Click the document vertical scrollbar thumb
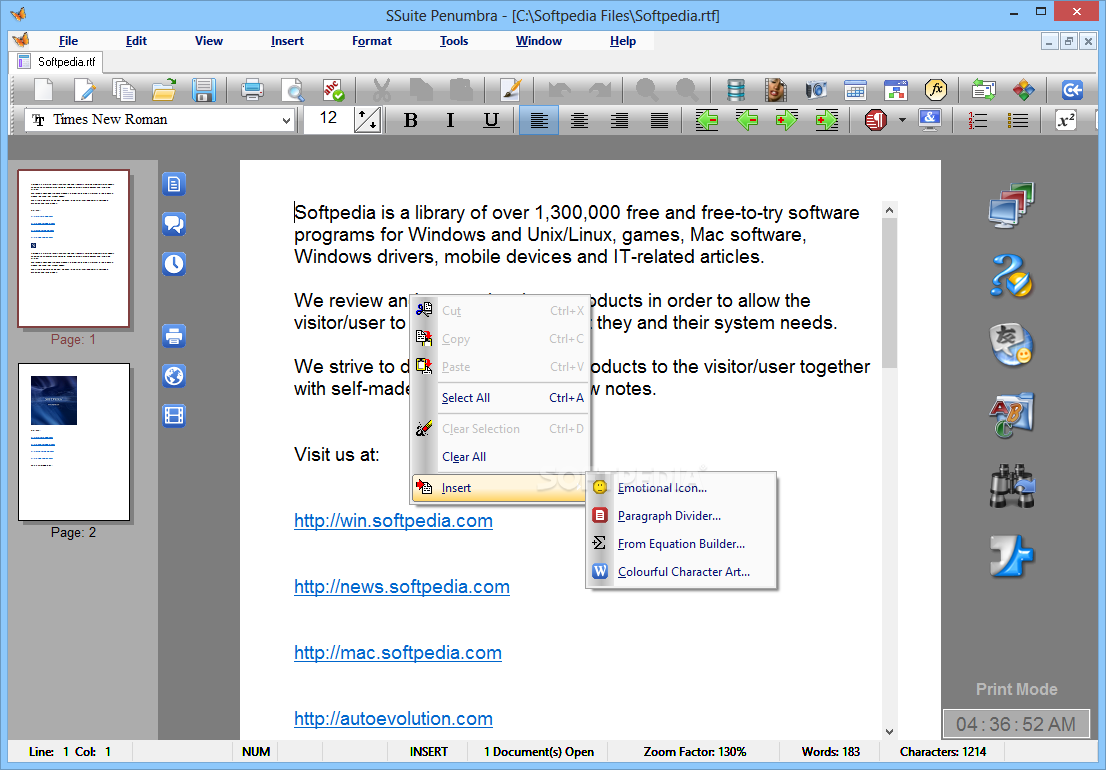This screenshot has width=1106, height=770. 889,293
